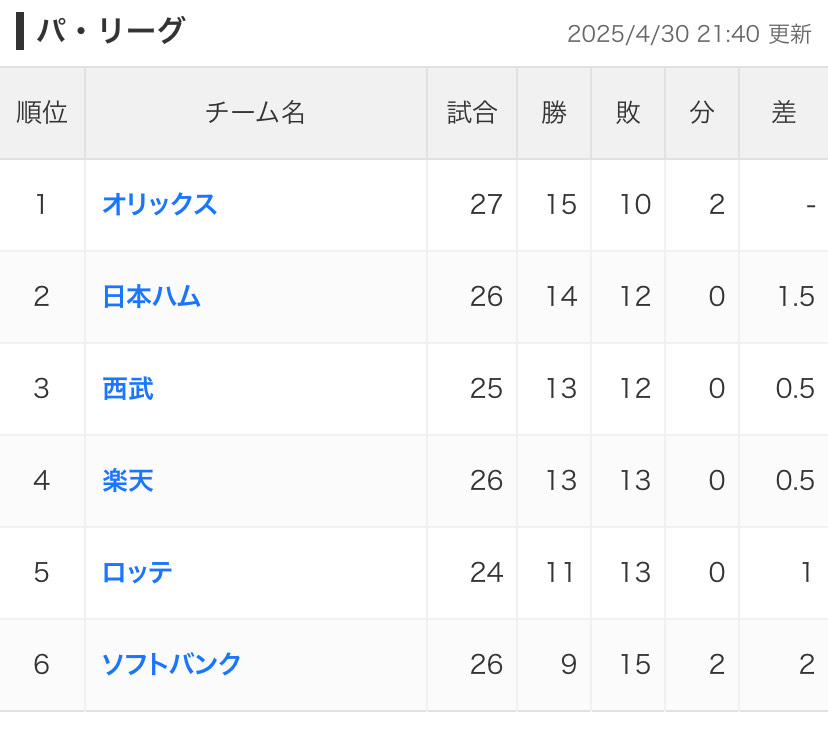Click 日本ハム's games-behind value 1.5

tap(795, 297)
